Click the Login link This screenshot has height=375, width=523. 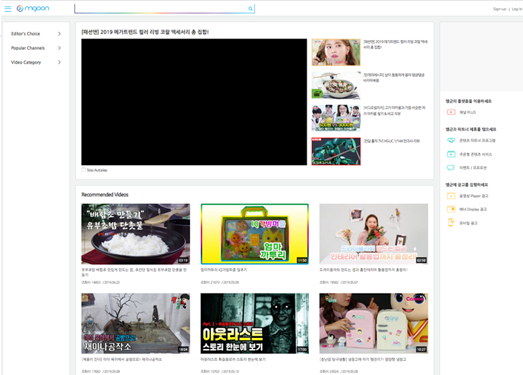pos(517,9)
